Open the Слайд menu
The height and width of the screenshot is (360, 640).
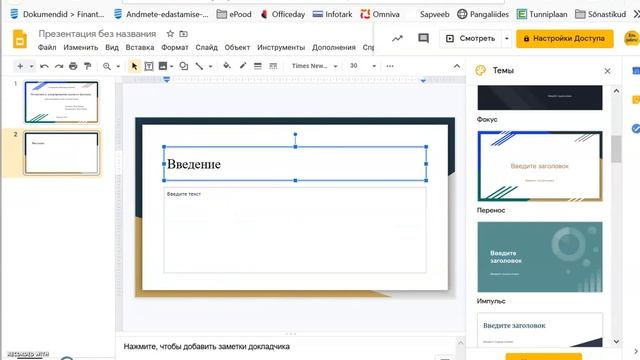[207, 47]
